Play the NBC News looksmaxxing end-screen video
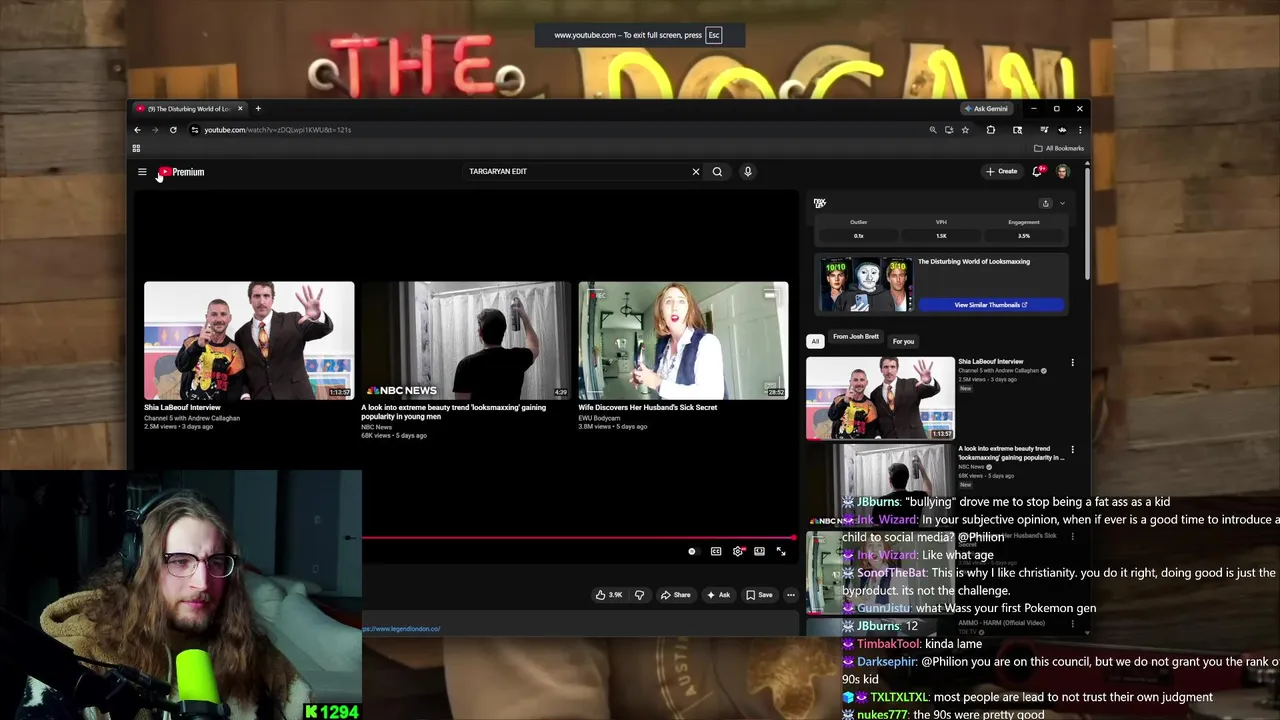 tap(466, 341)
